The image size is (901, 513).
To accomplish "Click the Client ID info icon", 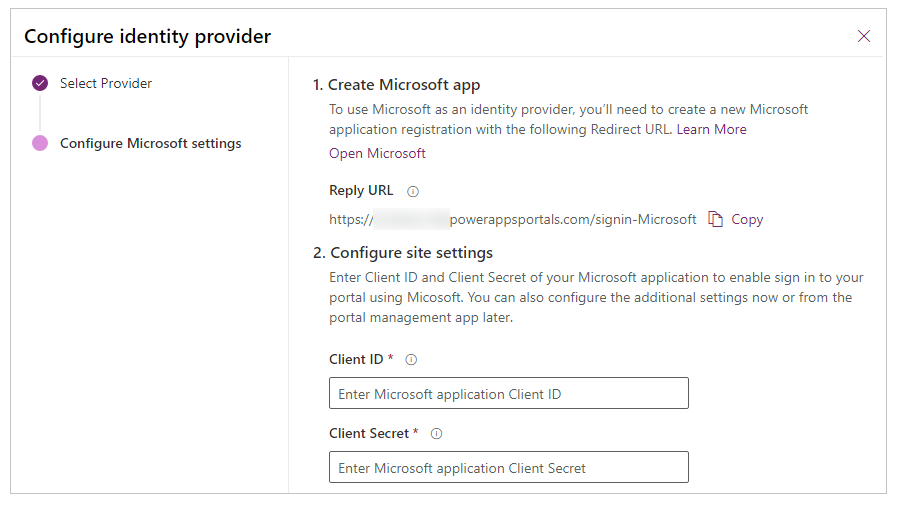I will click(411, 360).
